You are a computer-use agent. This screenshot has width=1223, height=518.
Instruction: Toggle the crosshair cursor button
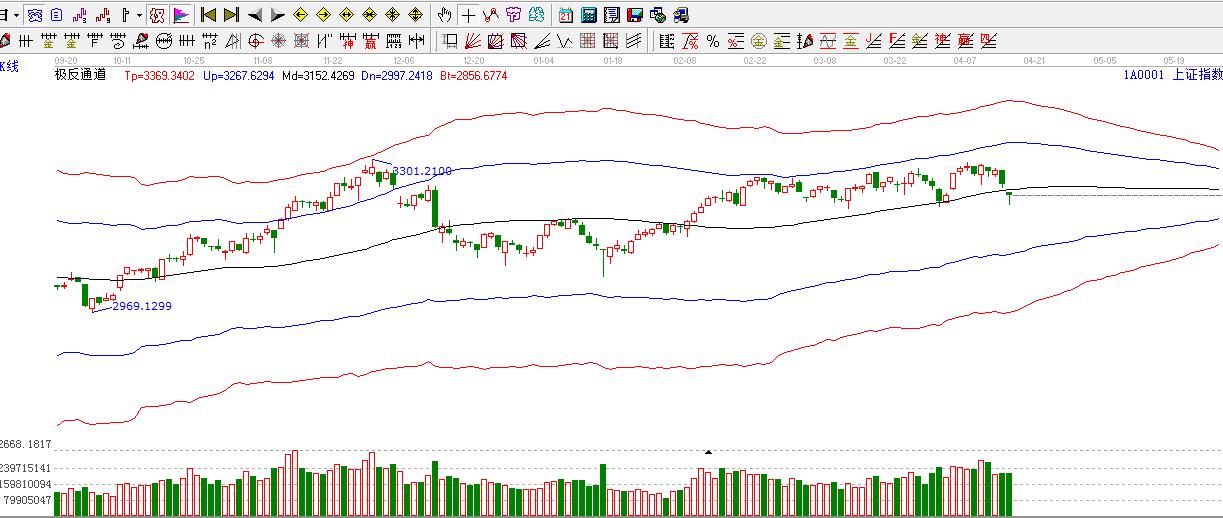pyautogui.click(x=467, y=15)
